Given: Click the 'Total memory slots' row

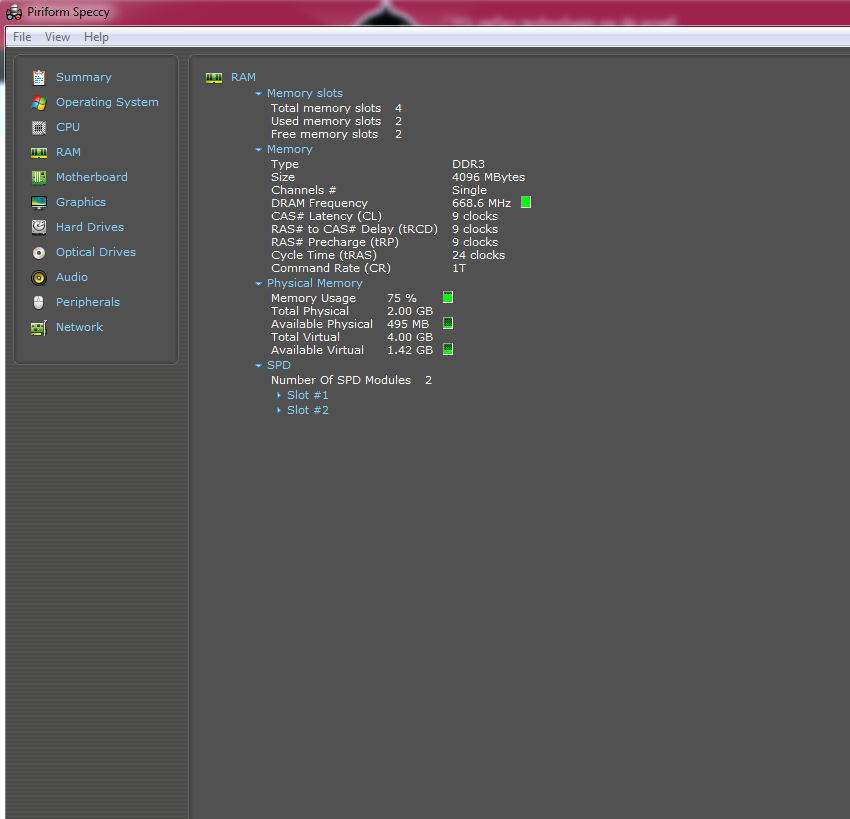Looking at the screenshot, I should tap(336, 108).
